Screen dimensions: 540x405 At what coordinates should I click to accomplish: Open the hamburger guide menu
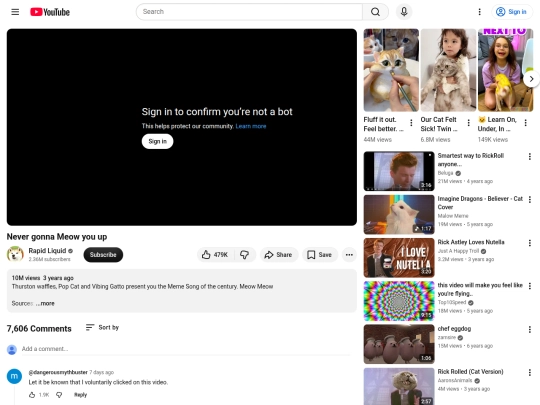pyautogui.click(x=15, y=12)
